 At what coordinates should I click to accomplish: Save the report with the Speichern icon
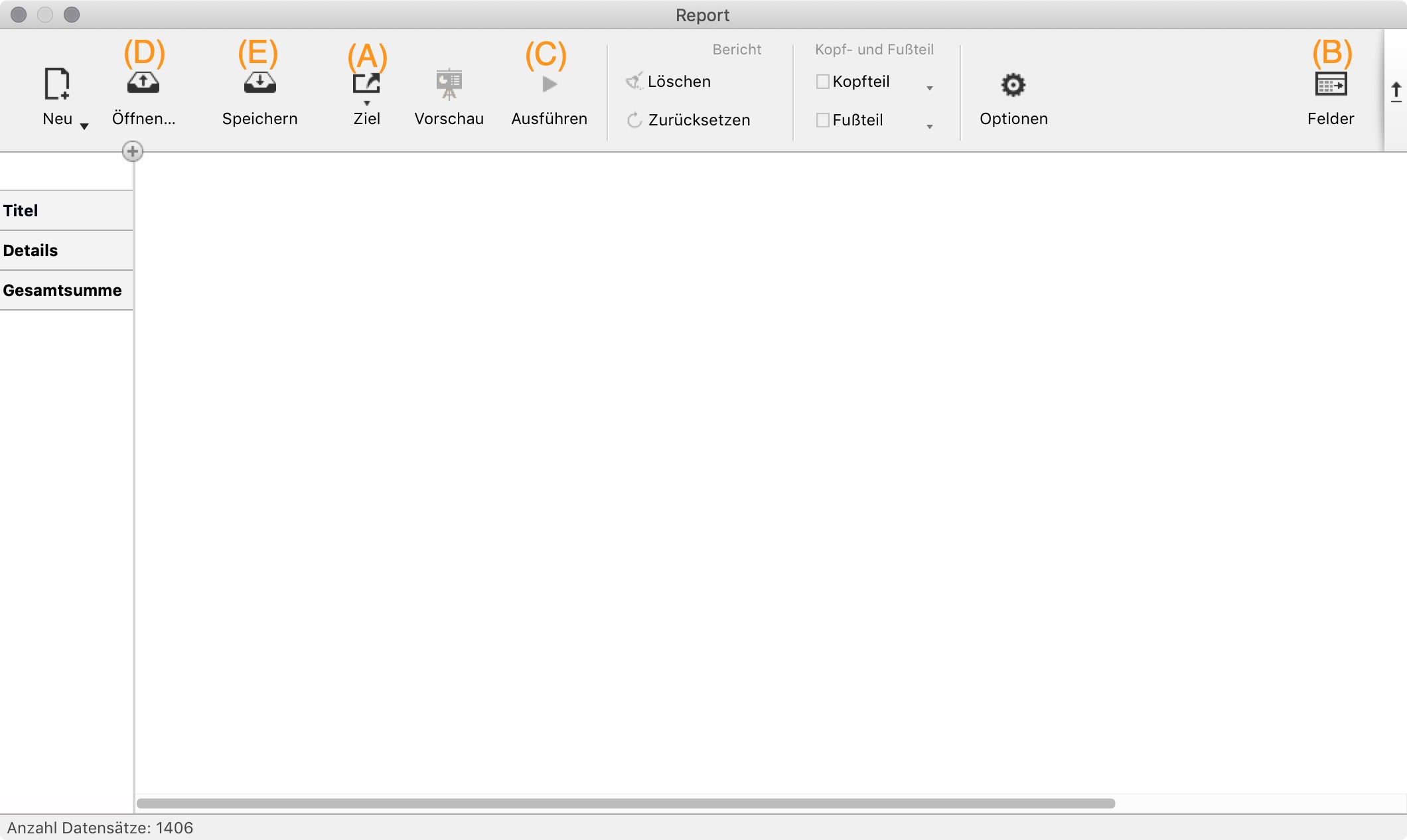(259, 84)
